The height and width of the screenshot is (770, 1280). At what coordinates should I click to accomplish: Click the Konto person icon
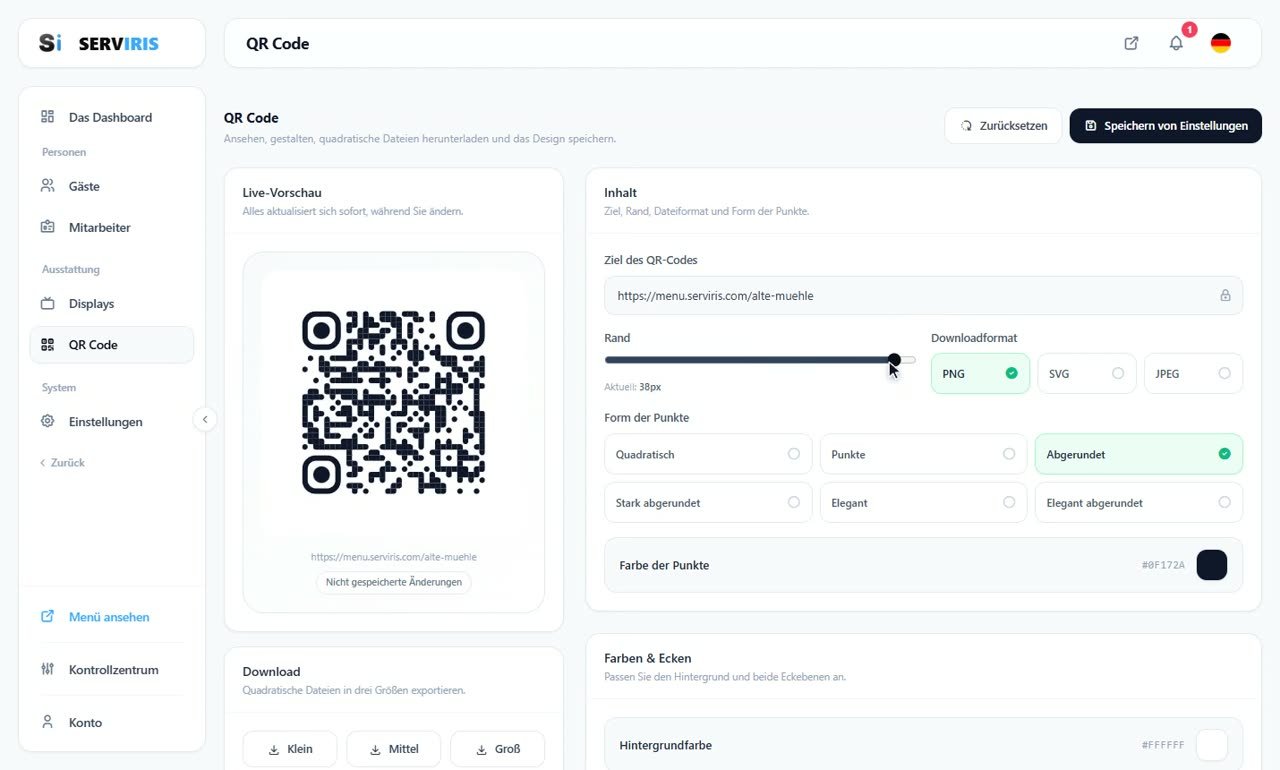[x=47, y=722]
